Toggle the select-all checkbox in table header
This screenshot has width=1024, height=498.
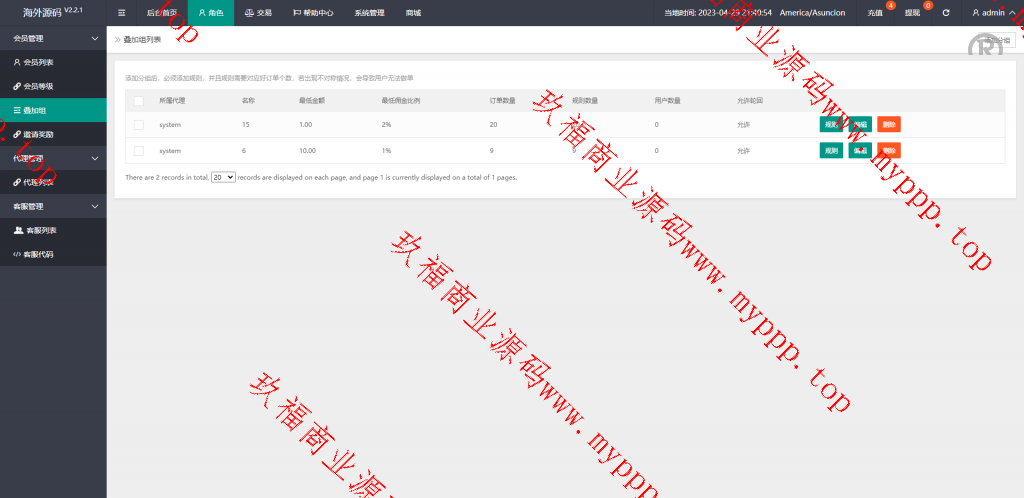139,101
